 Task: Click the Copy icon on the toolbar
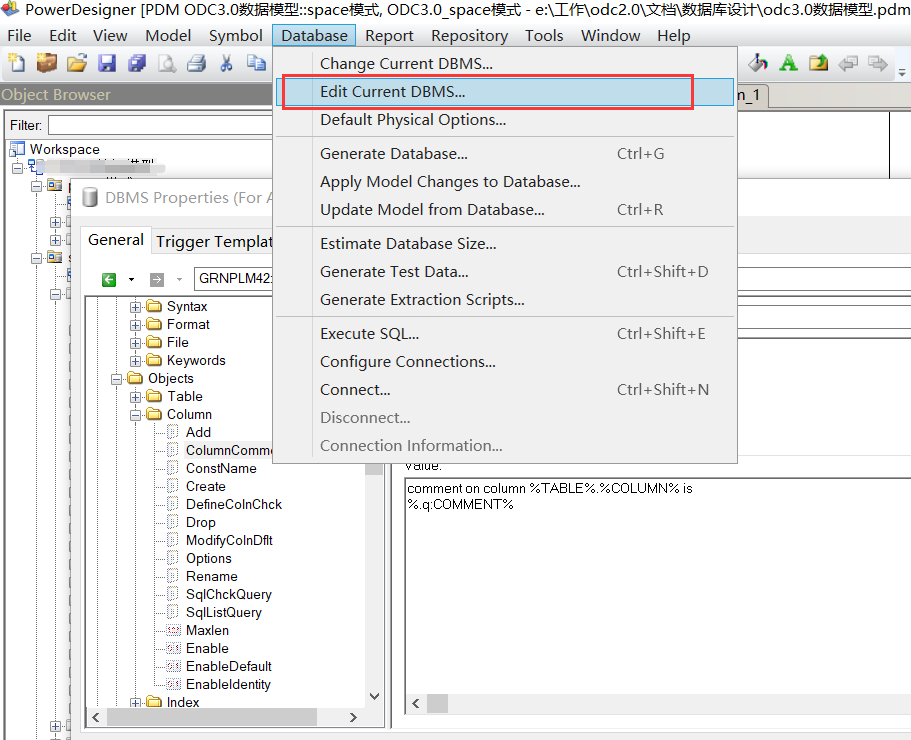click(x=255, y=62)
